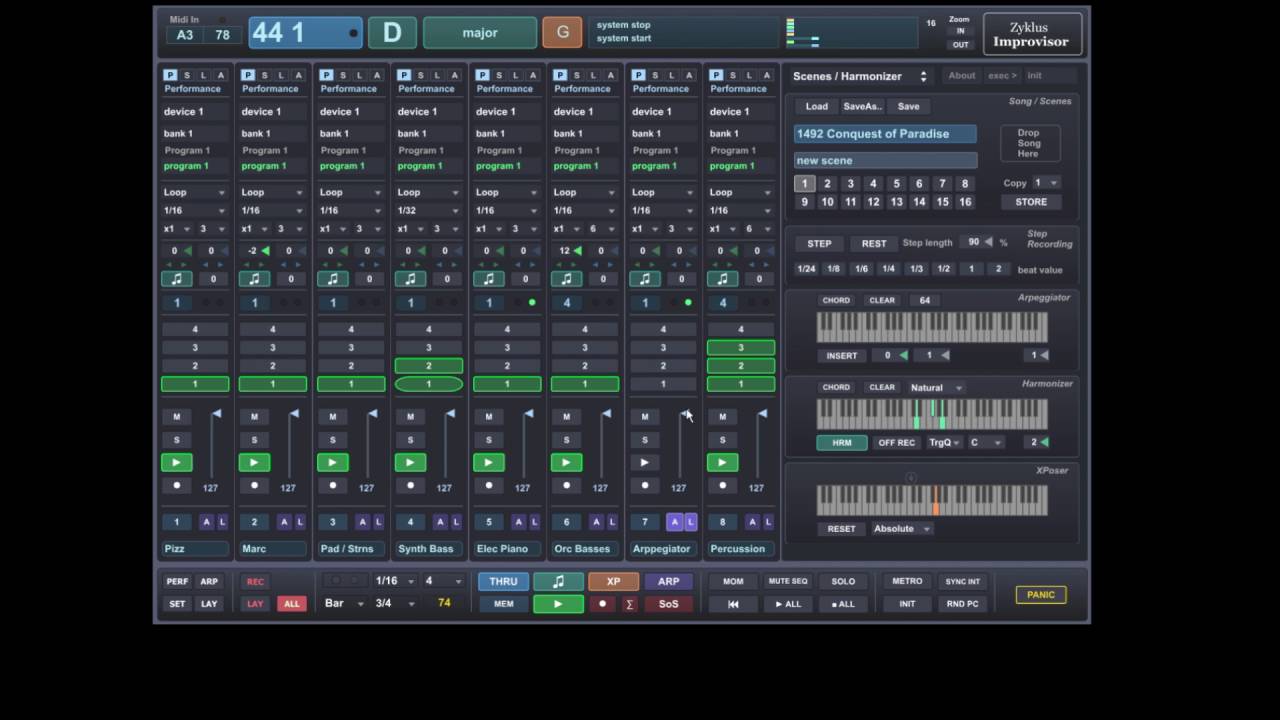Select the A tab on the Synth Bass track
The height and width of the screenshot is (720, 1280).
[455, 75]
